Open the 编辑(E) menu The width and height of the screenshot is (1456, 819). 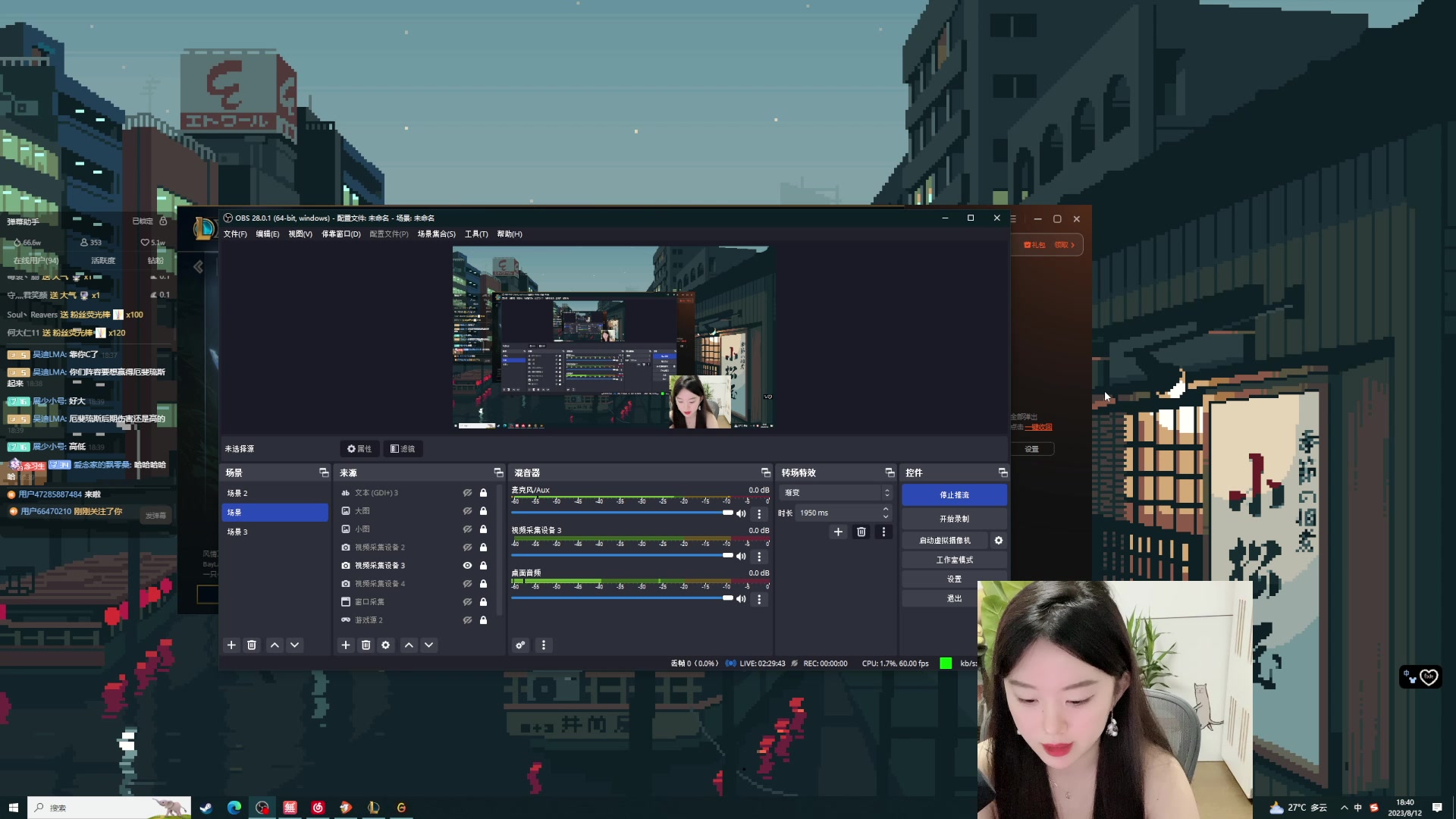[x=268, y=234]
